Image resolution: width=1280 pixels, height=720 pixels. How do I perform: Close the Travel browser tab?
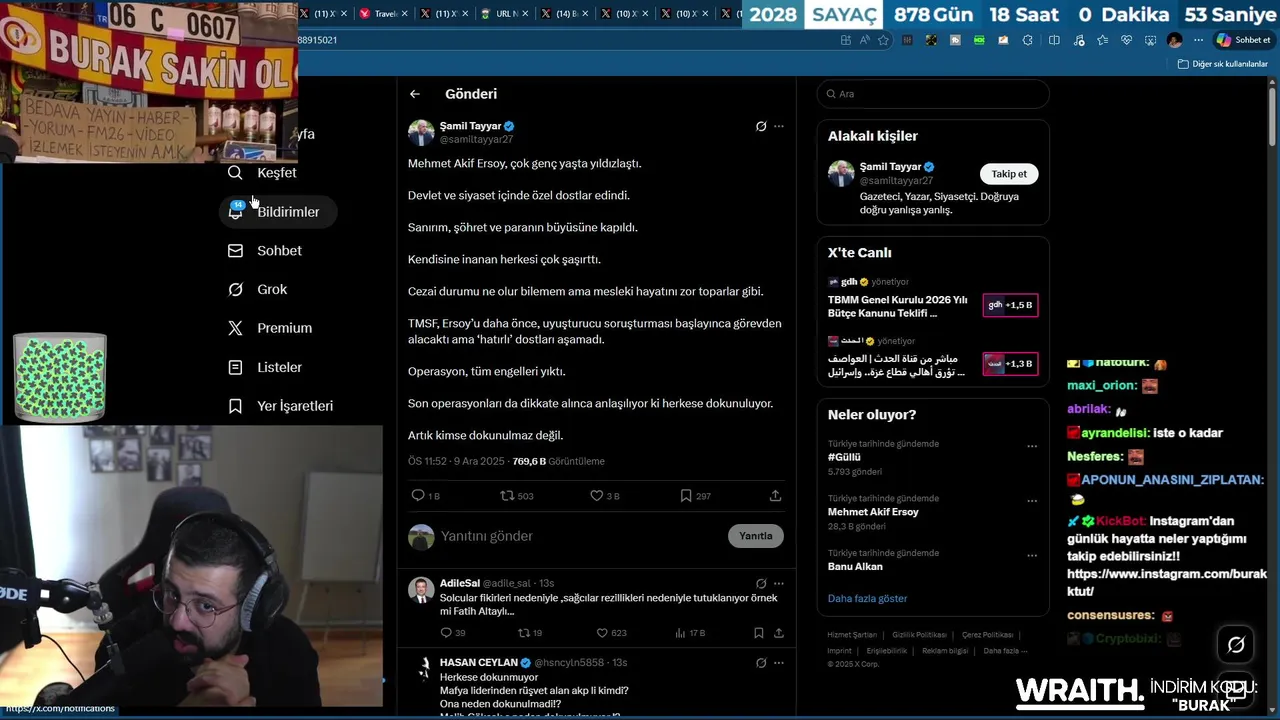[405, 14]
